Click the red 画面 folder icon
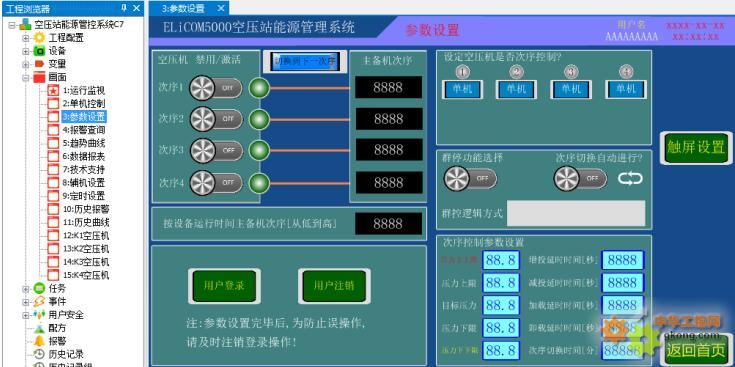 (x=40, y=77)
